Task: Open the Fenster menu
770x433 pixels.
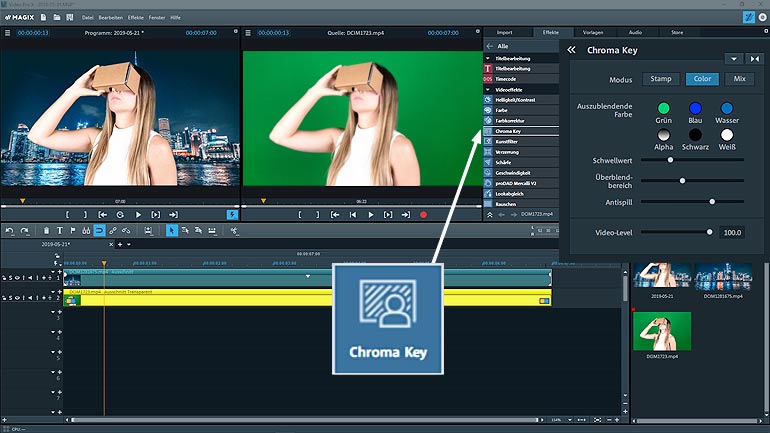Action: click(157, 18)
